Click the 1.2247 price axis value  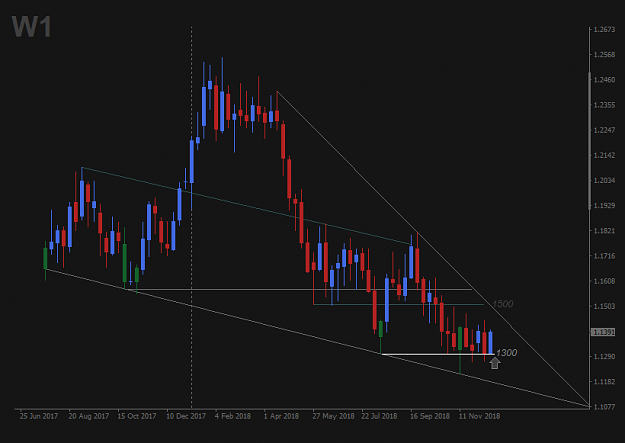click(x=604, y=130)
